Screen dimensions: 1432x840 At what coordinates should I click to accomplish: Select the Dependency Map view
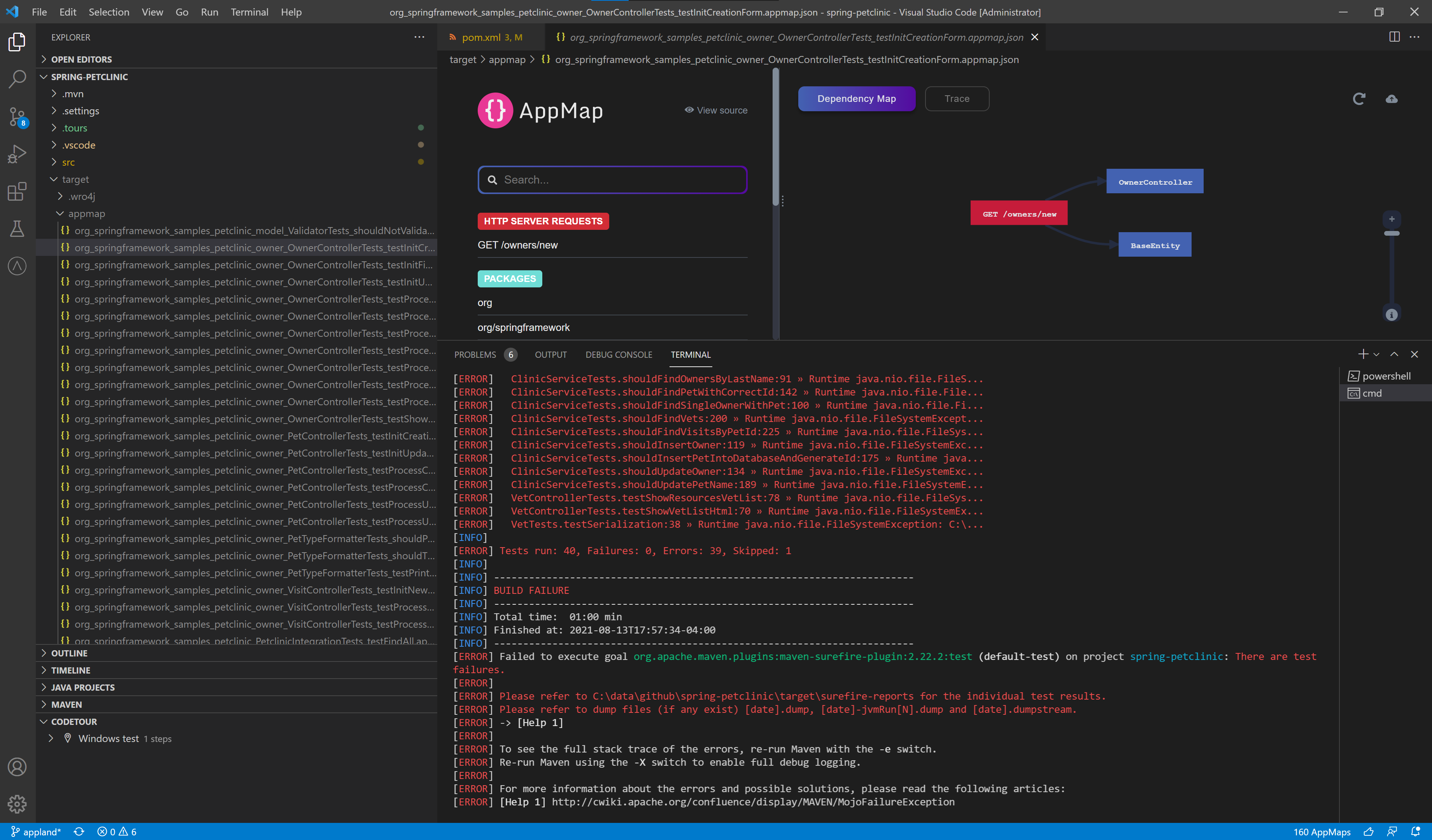click(x=856, y=99)
